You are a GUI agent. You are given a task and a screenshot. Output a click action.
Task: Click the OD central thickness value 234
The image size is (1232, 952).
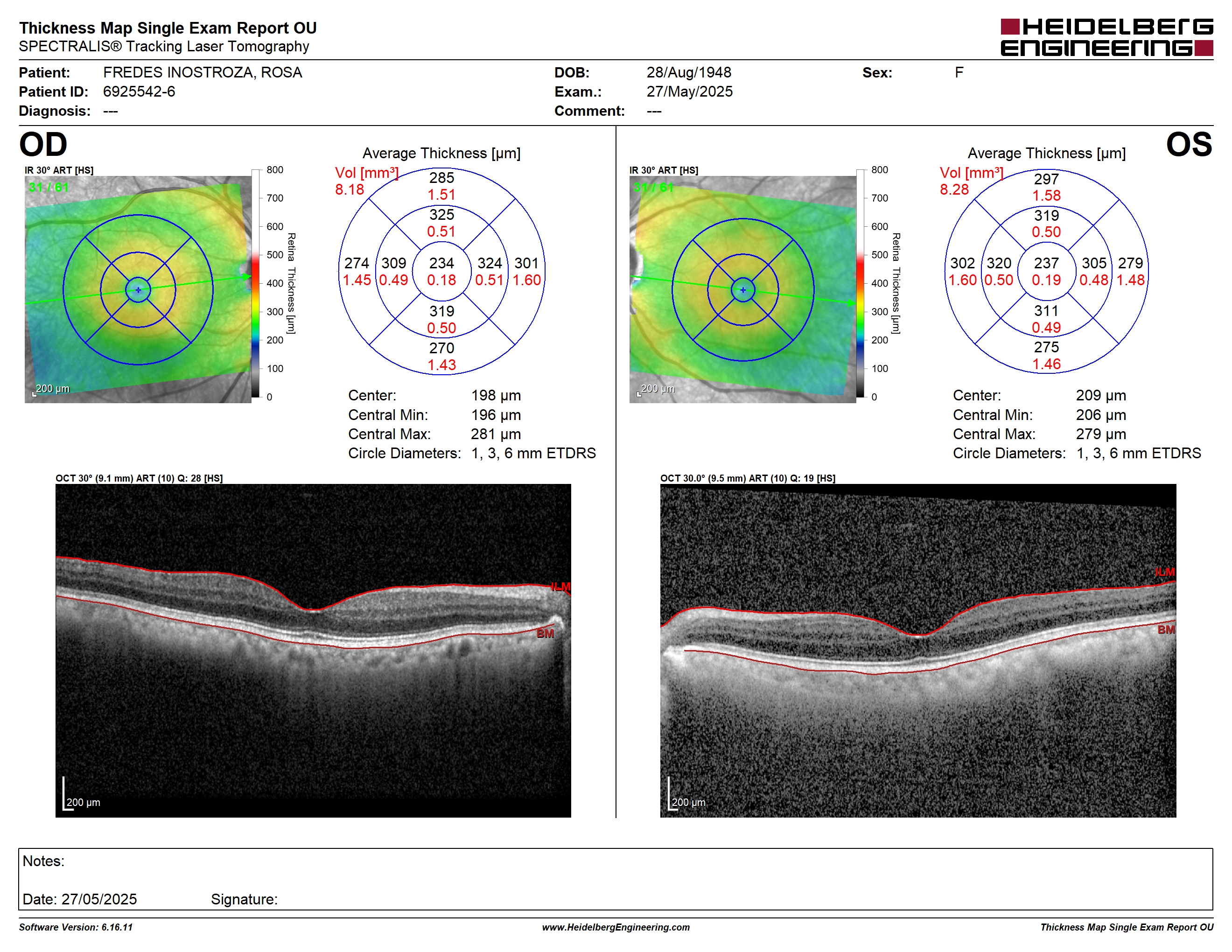[441, 263]
